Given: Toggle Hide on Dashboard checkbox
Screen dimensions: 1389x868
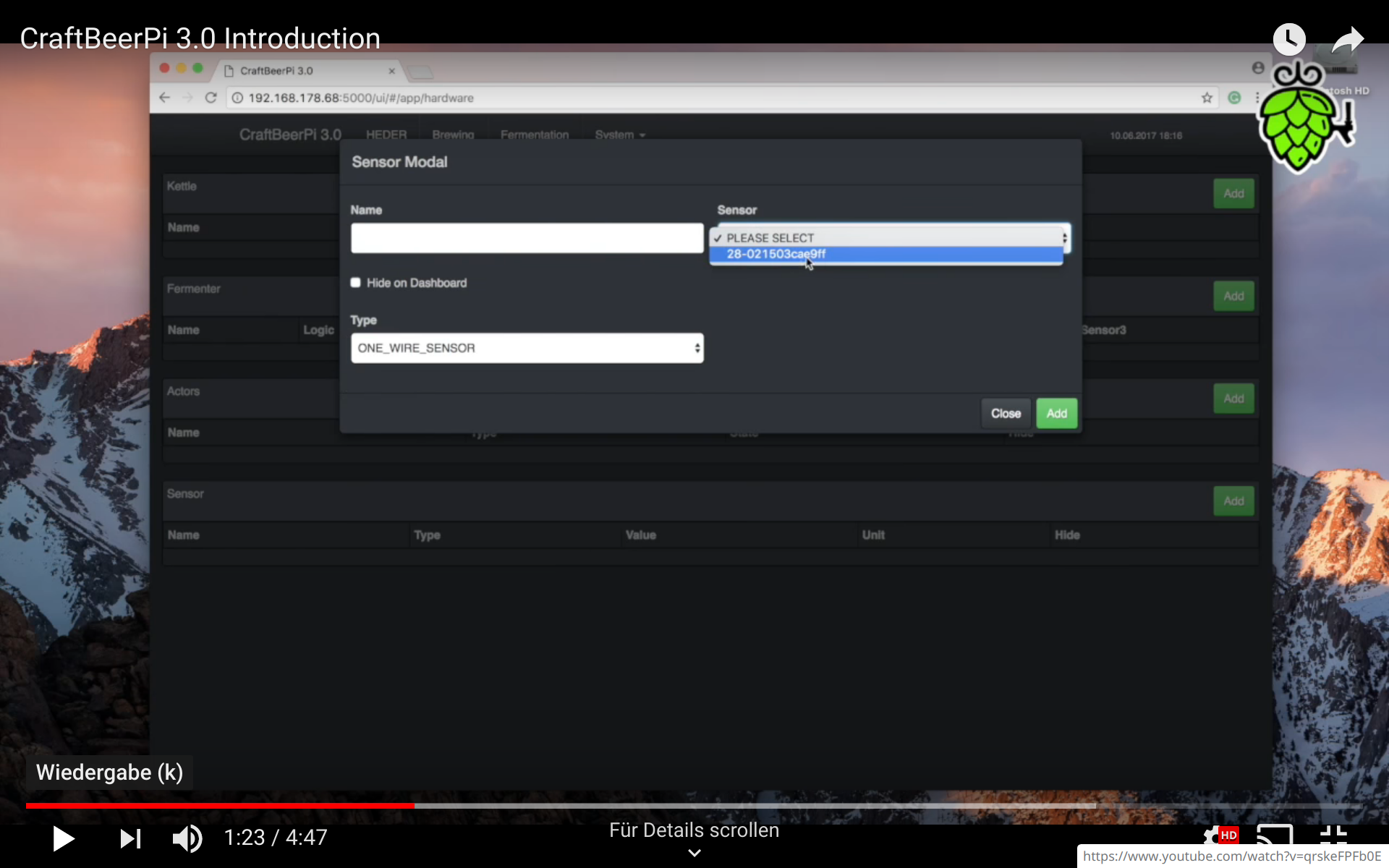Looking at the screenshot, I should pos(356,283).
